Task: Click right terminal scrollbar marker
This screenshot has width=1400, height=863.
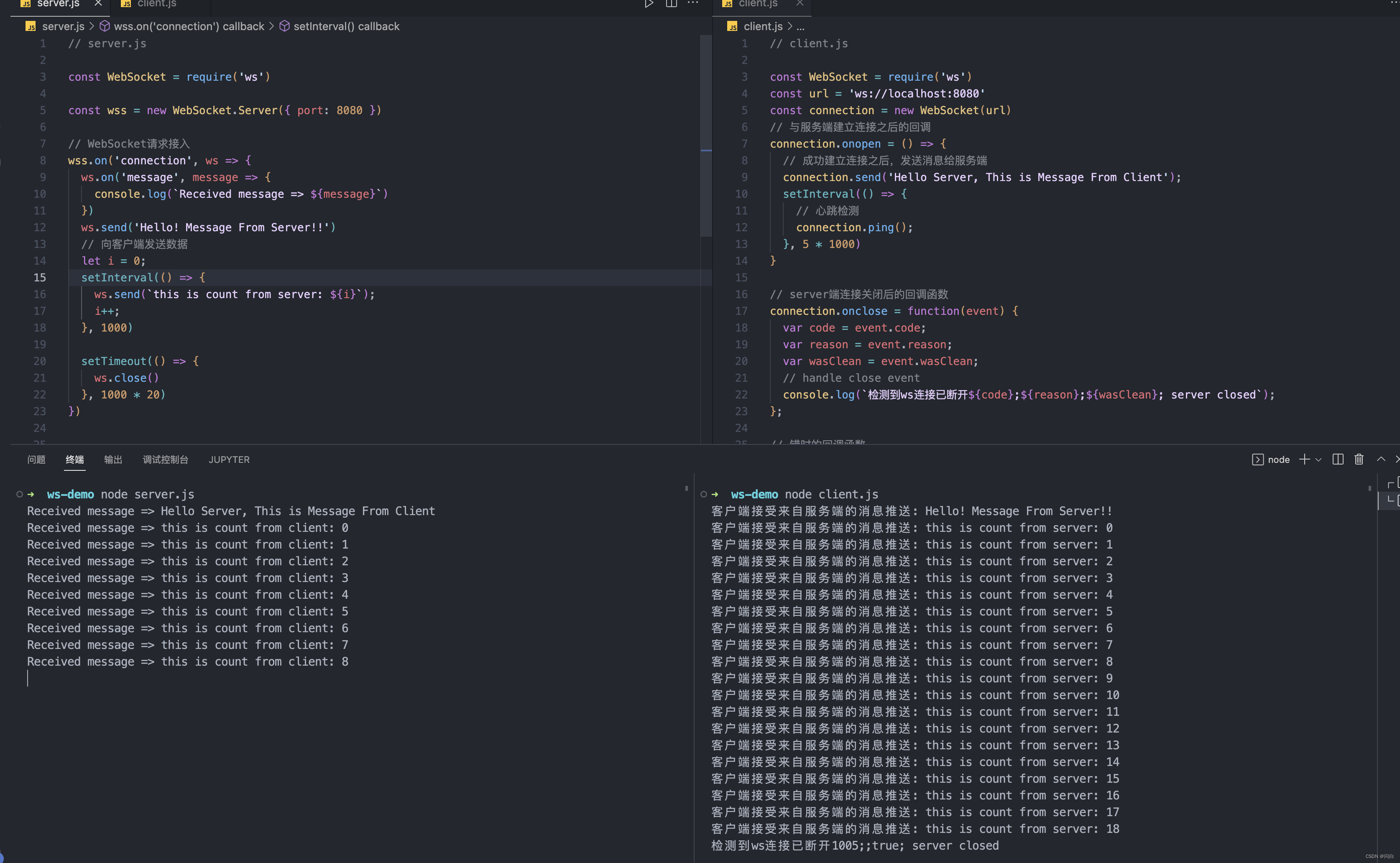Action: tap(1370, 489)
